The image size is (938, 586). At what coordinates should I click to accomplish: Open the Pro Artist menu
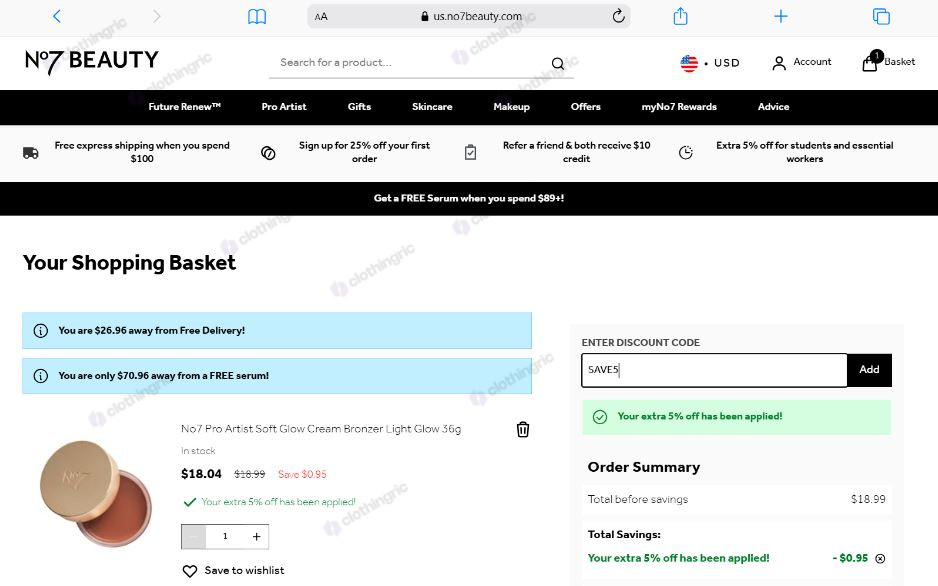[284, 107]
